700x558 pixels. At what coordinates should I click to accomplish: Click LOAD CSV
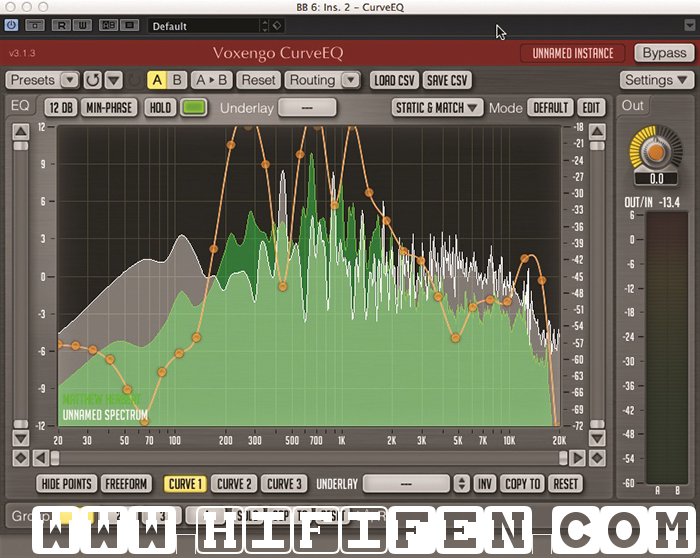(x=394, y=80)
